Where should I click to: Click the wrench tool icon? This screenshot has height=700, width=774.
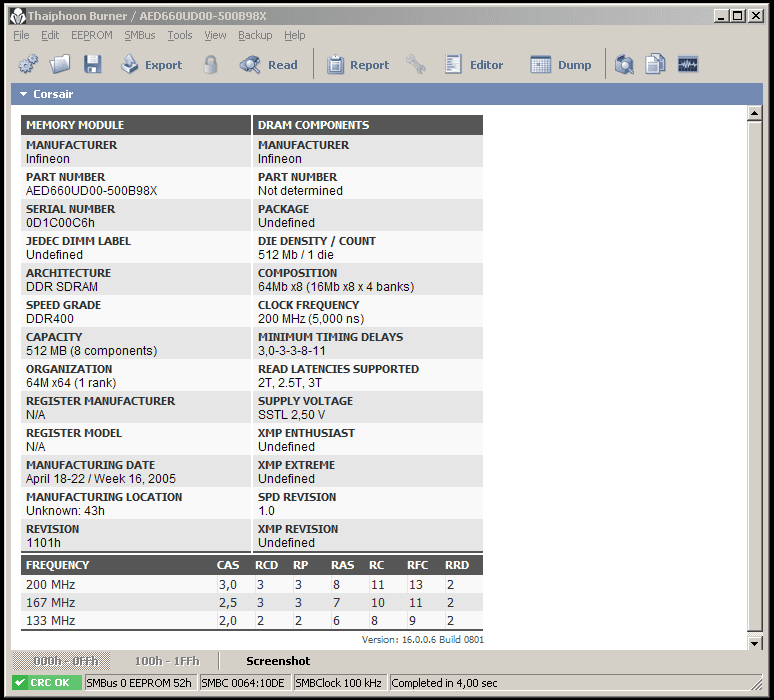(416, 65)
